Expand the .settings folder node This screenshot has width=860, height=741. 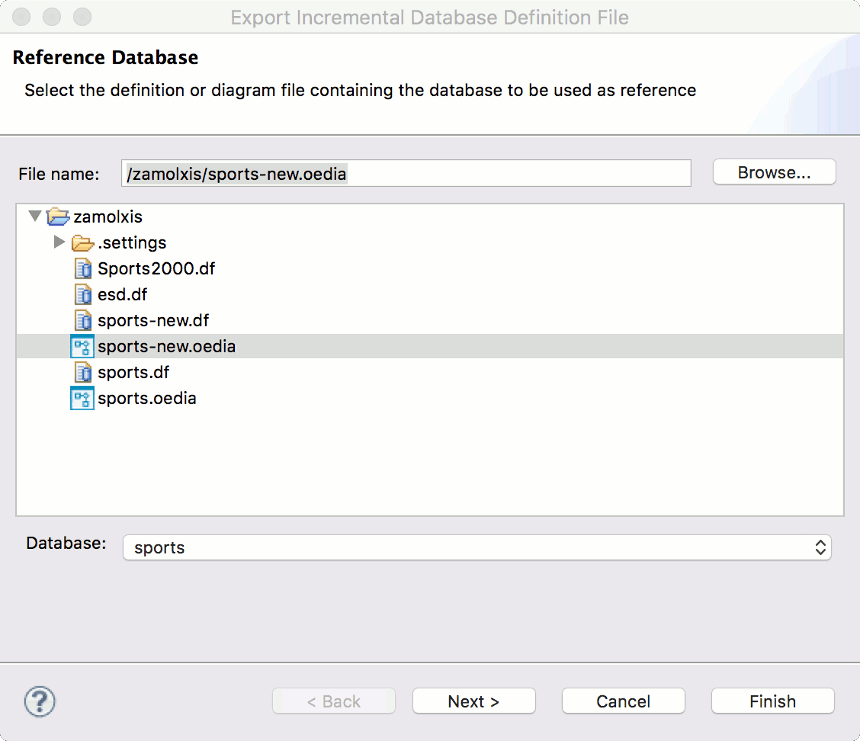click(x=60, y=242)
